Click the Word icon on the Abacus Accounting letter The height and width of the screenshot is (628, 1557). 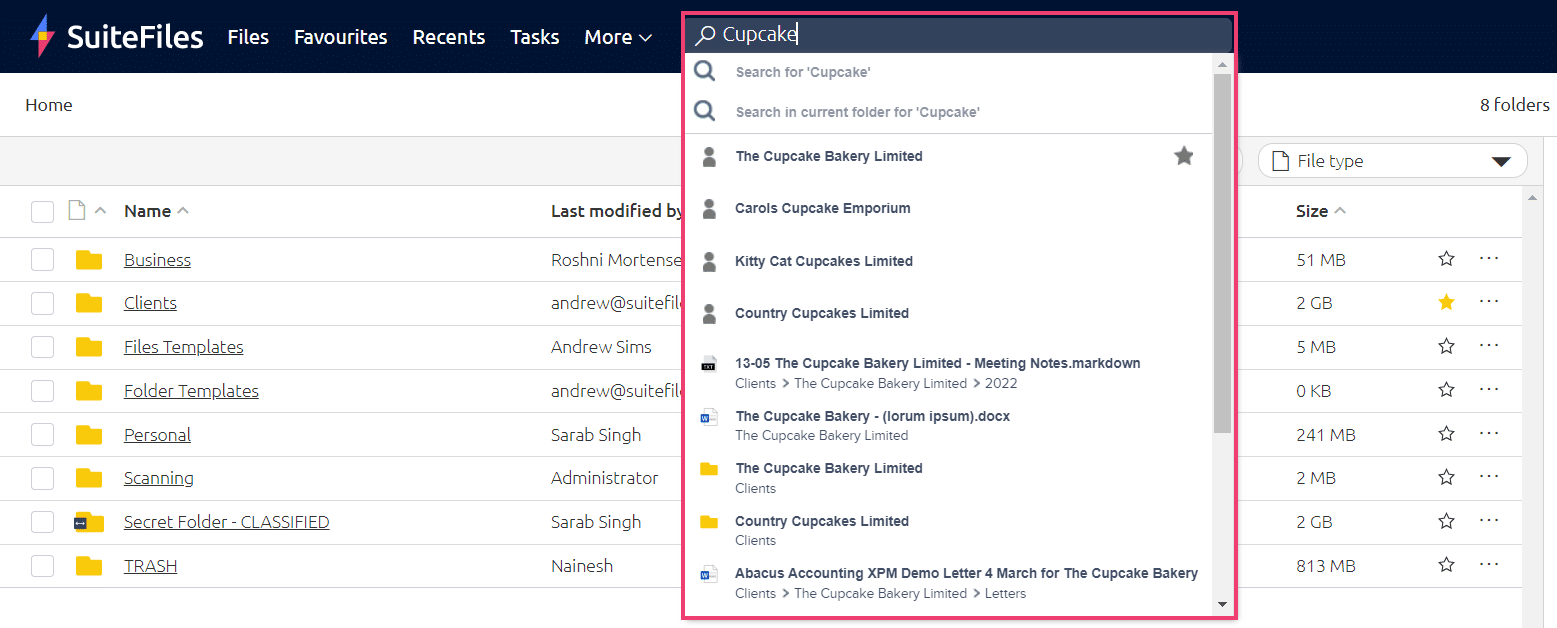click(x=710, y=574)
